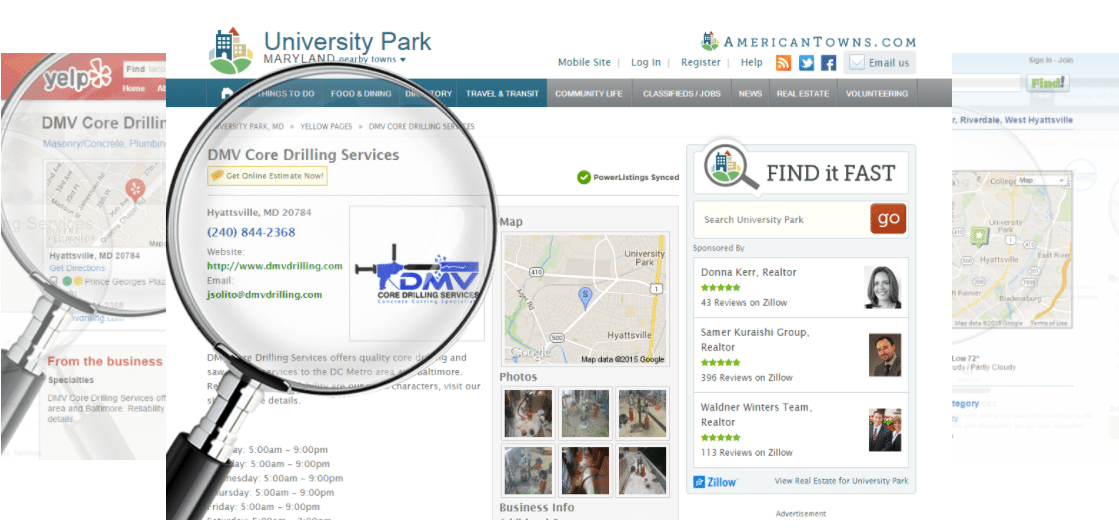Click the Find! button in right window
The width and height of the screenshot is (1119, 532).
pyautogui.click(x=1047, y=84)
